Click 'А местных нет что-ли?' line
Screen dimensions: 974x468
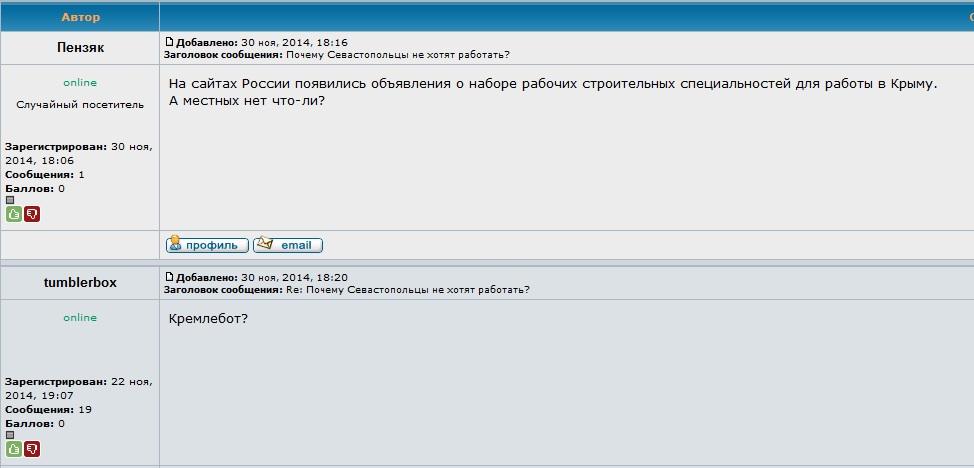247,100
